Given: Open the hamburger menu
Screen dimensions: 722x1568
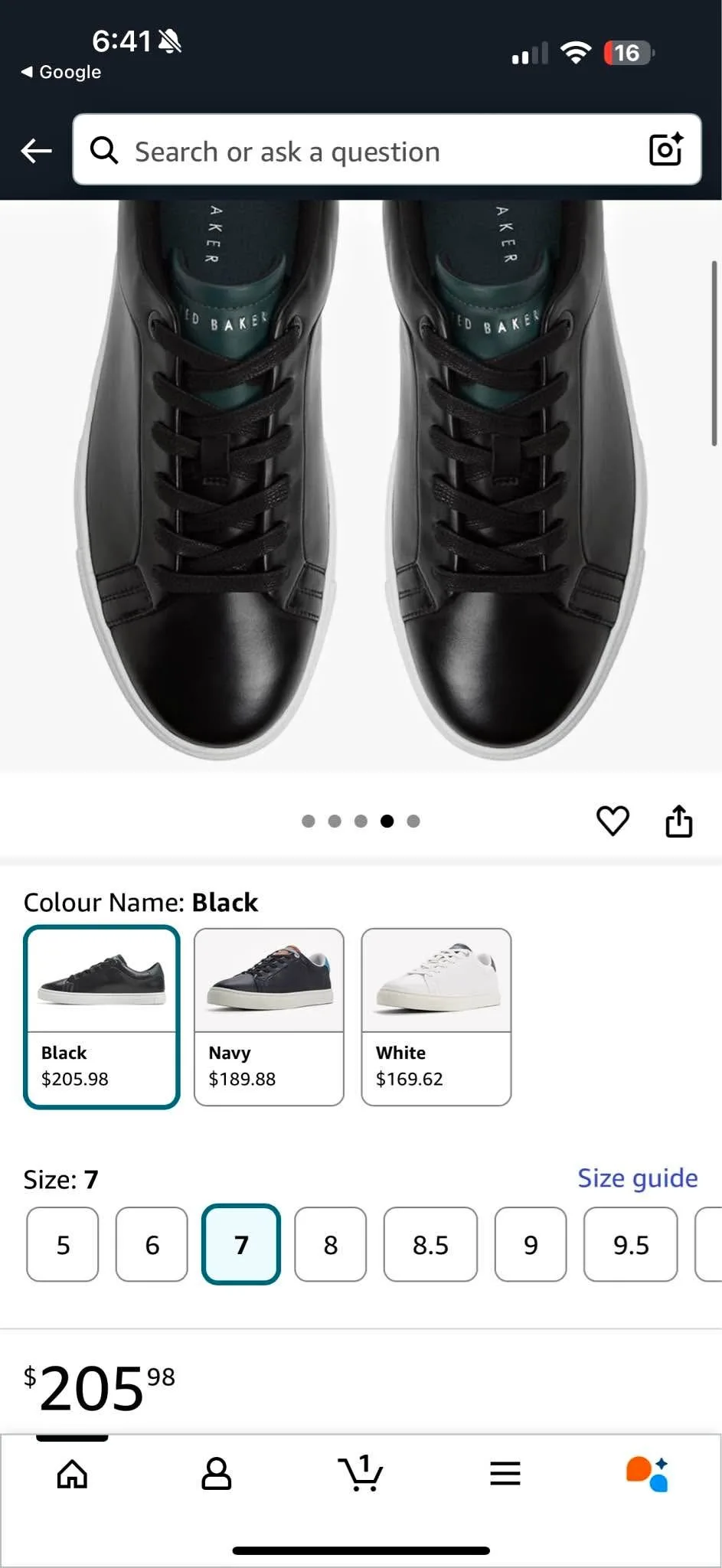Looking at the screenshot, I should pos(505,1473).
